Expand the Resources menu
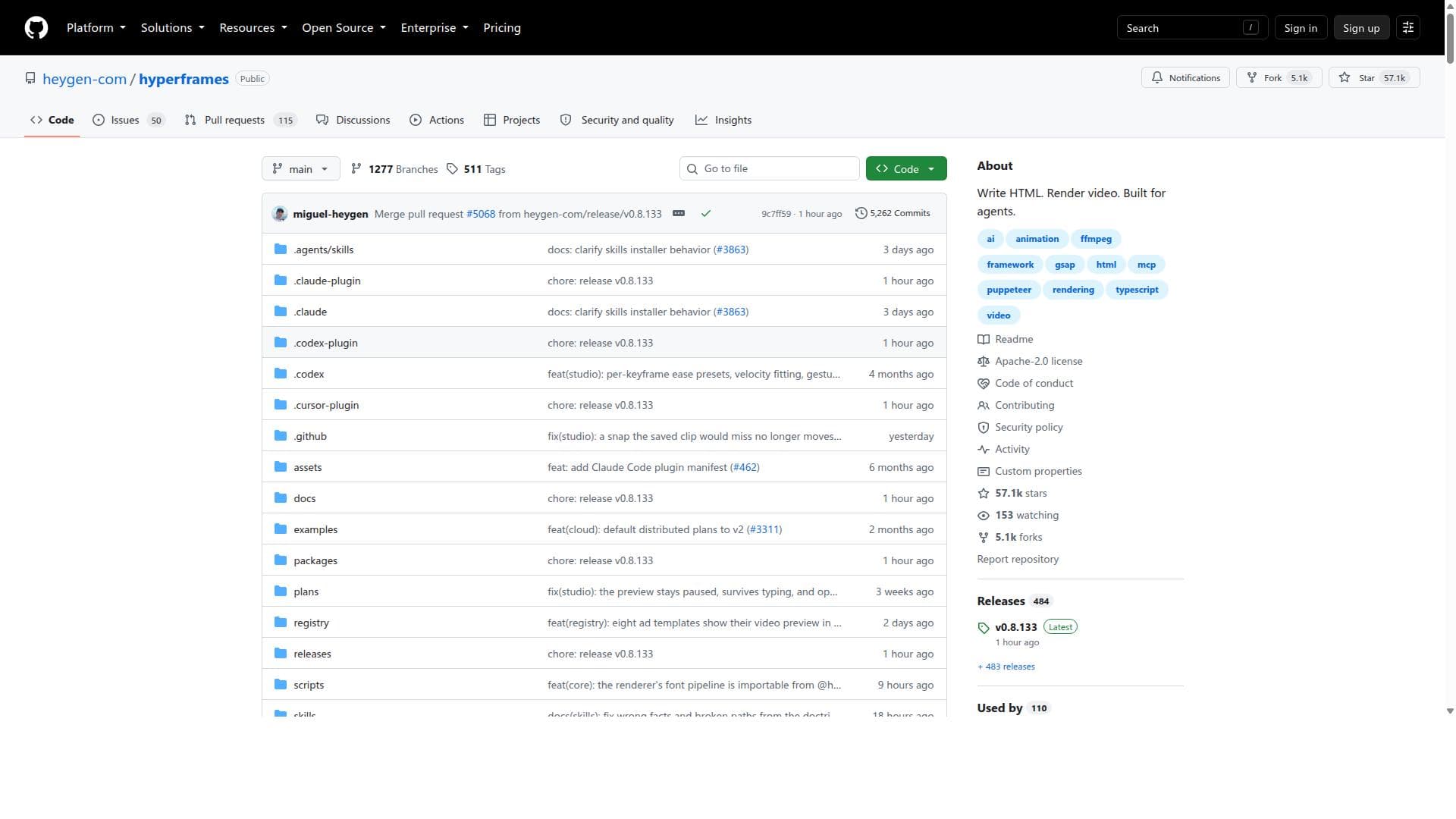The width and height of the screenshot is (1456, 819). pyautogui.click(x=253, y=28)
